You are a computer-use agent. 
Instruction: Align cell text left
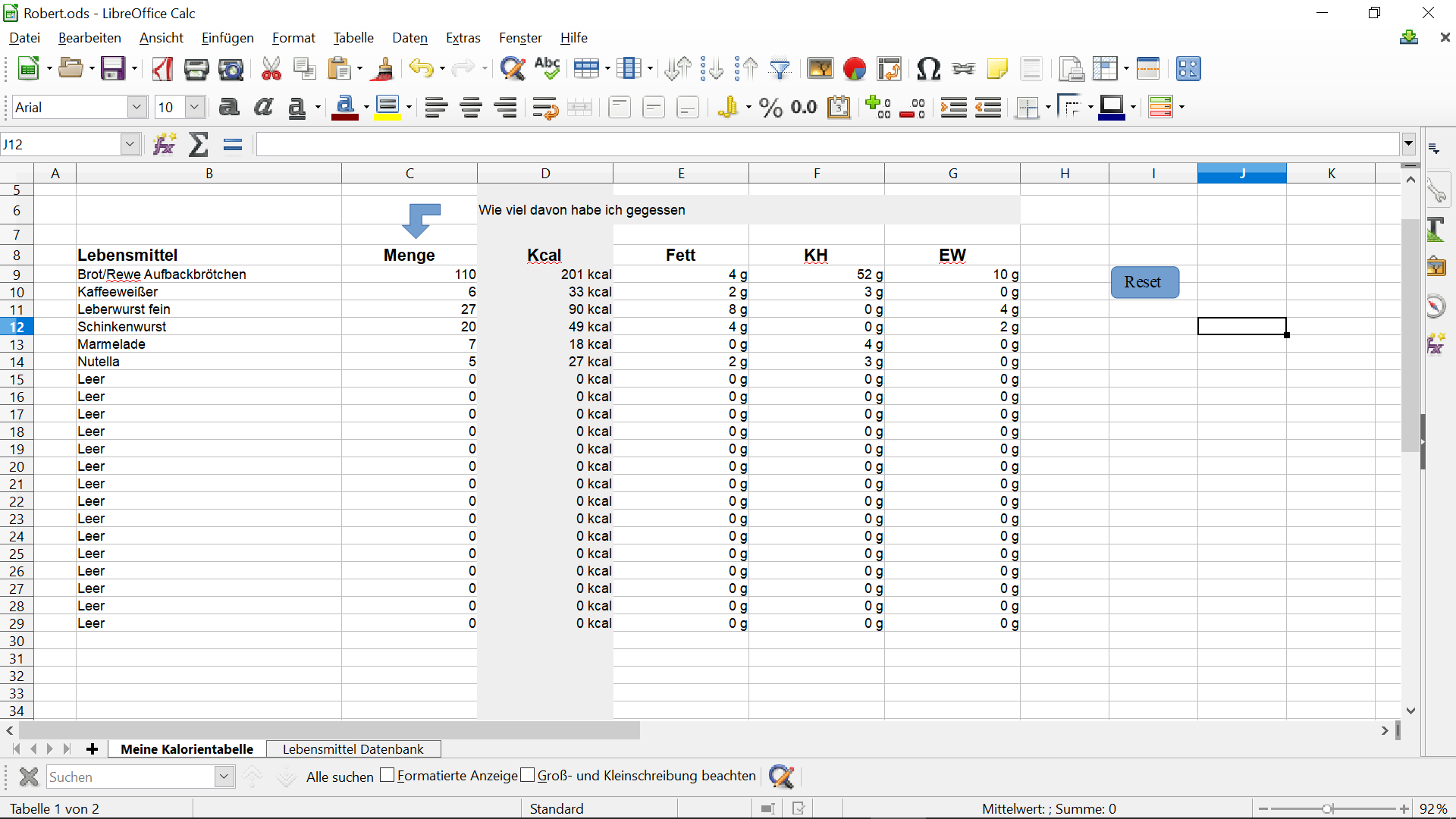pyautogui.click(x=436, y=108)
